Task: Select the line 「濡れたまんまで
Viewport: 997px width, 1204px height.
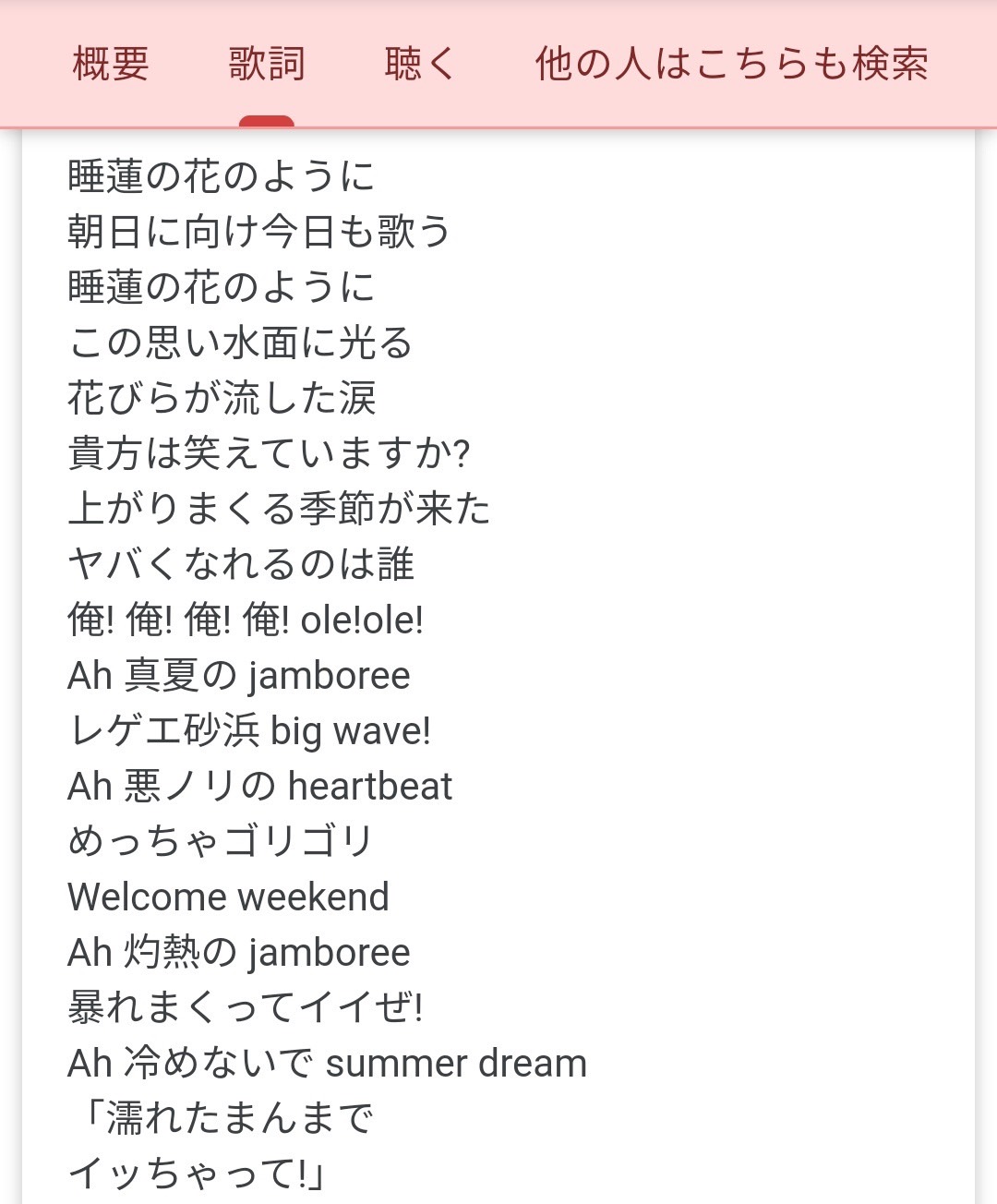Action: click(x=222, y=1118)
